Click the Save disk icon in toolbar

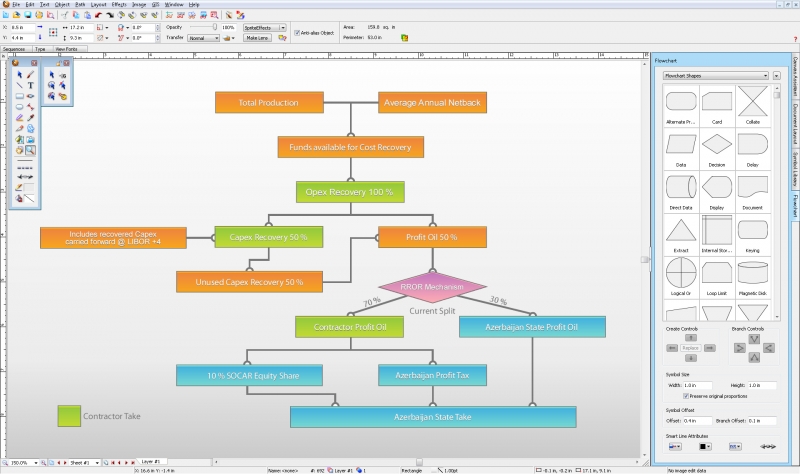pos(28,15)
